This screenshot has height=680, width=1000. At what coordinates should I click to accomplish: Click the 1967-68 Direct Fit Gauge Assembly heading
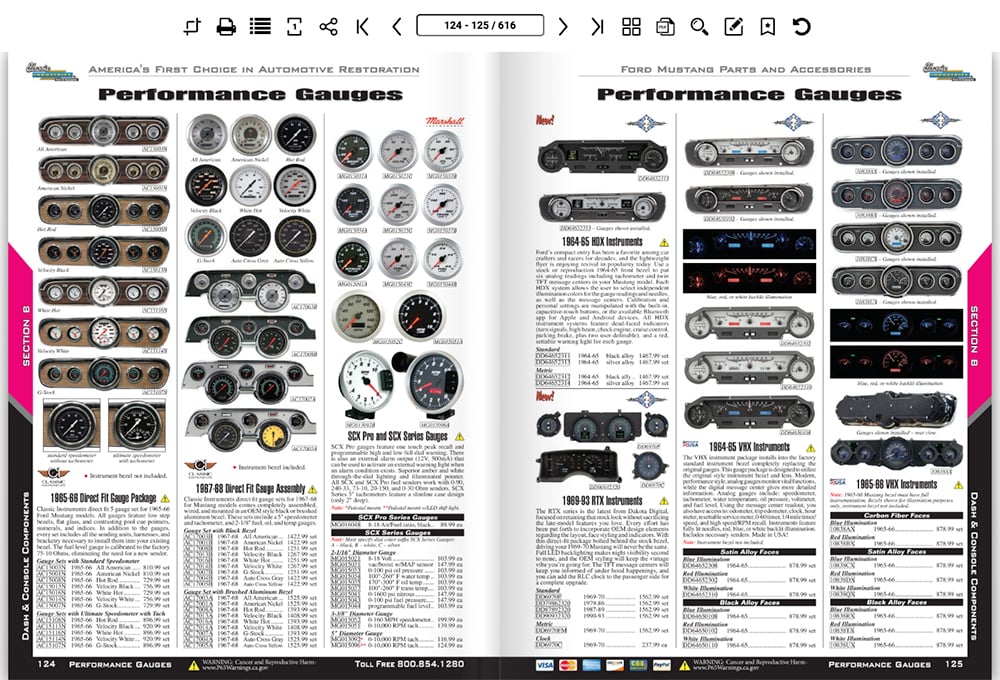pyautogui.click(x=251, y=489)
